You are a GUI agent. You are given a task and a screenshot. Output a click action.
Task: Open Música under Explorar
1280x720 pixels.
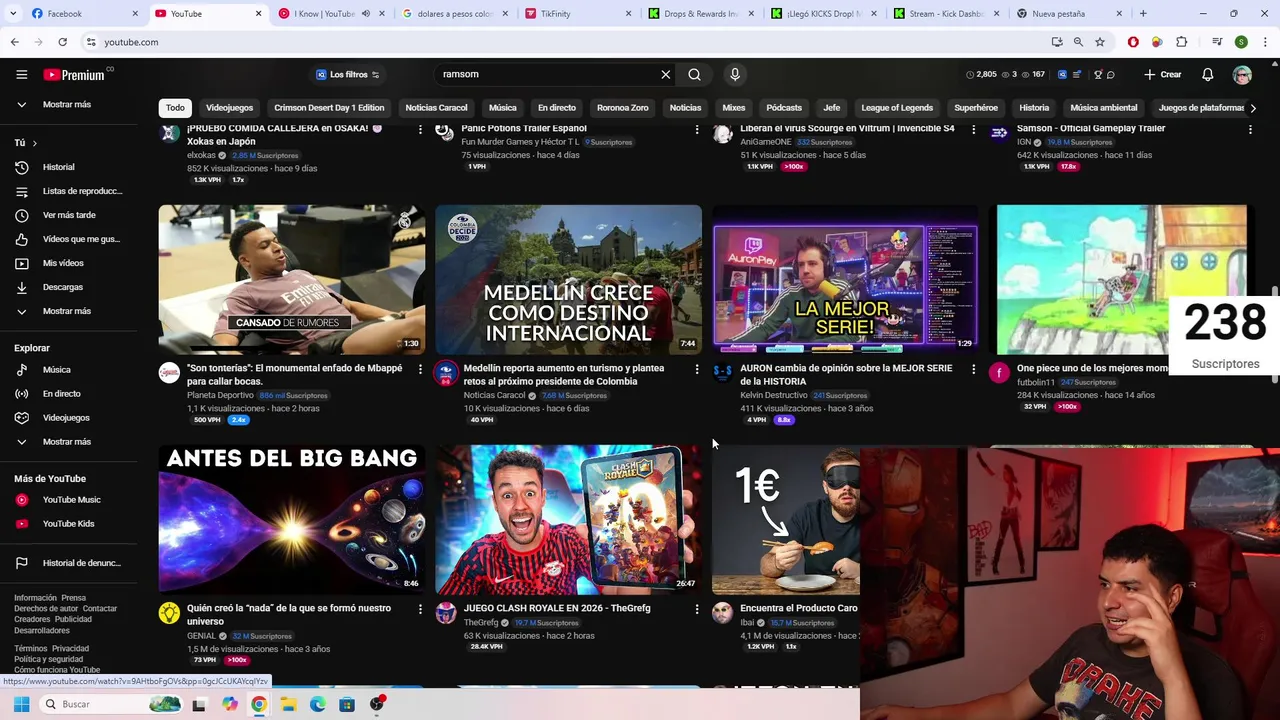(x=56, y=370)
